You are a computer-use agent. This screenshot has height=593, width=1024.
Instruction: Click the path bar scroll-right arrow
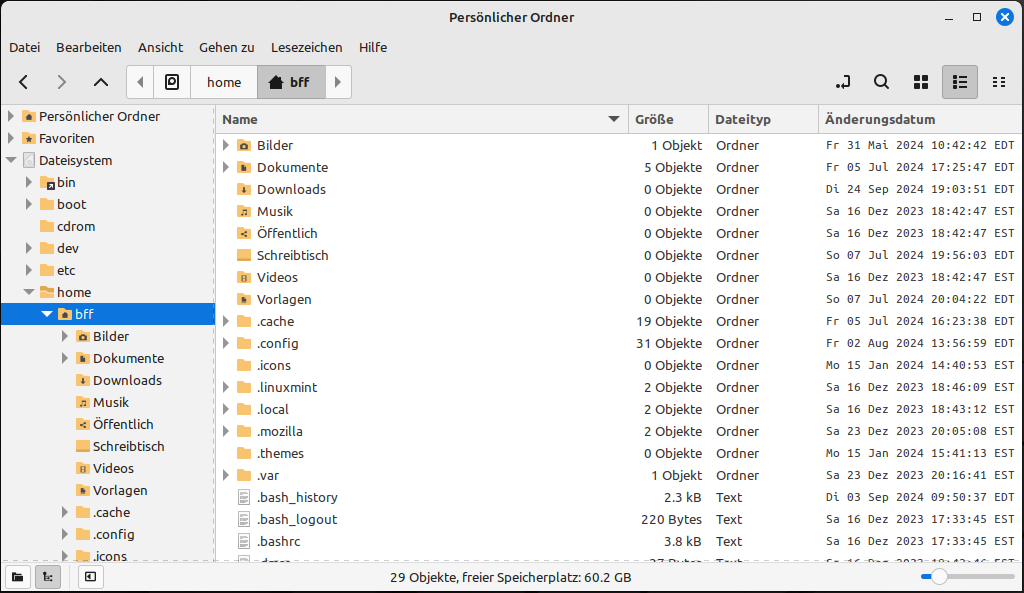(338, 82)
